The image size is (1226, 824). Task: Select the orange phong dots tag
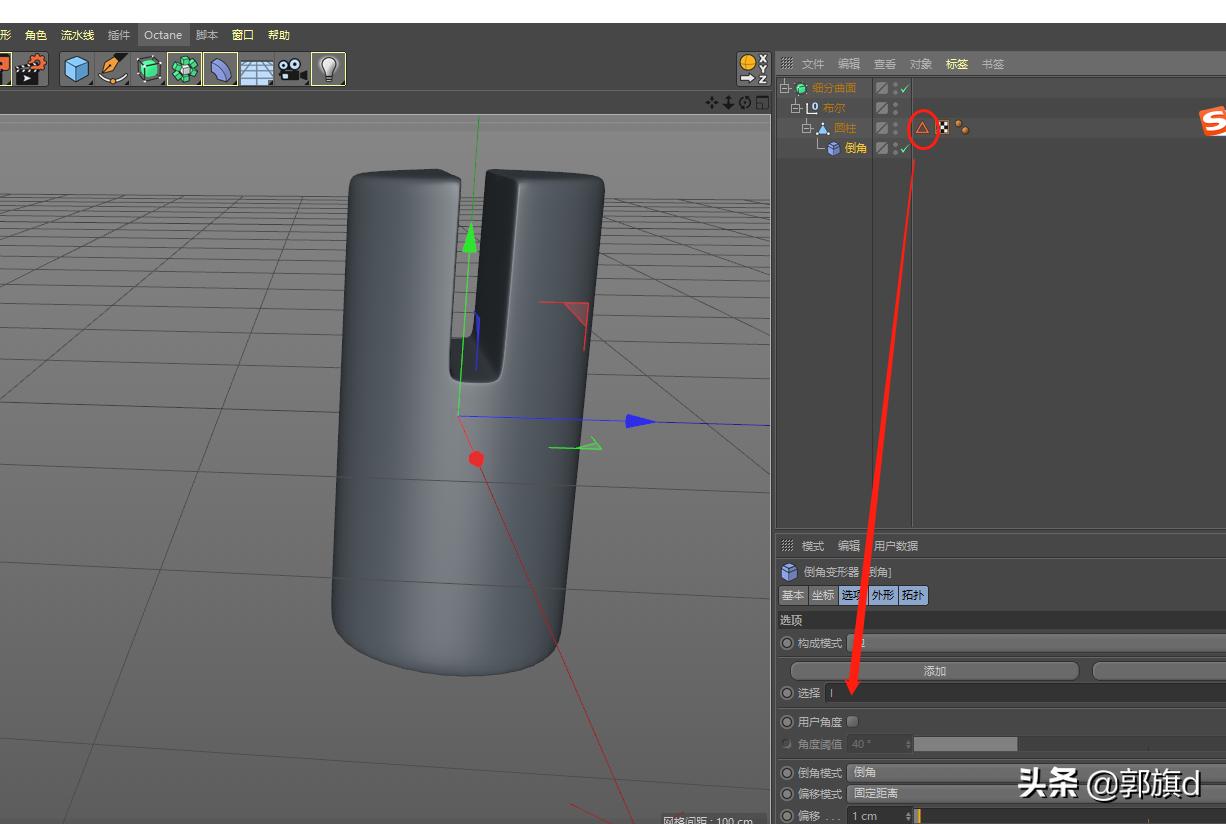coord(961,127)
